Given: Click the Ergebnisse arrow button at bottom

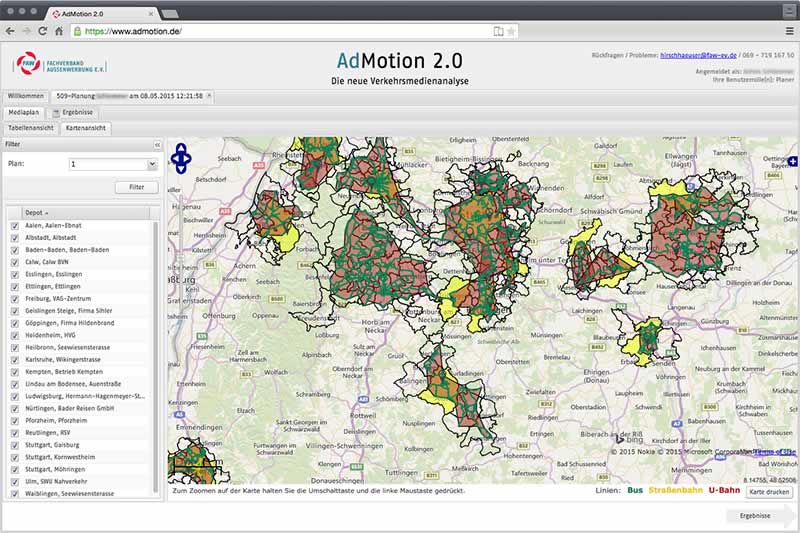Looking at the screenshot, I should tap(759, 516).
